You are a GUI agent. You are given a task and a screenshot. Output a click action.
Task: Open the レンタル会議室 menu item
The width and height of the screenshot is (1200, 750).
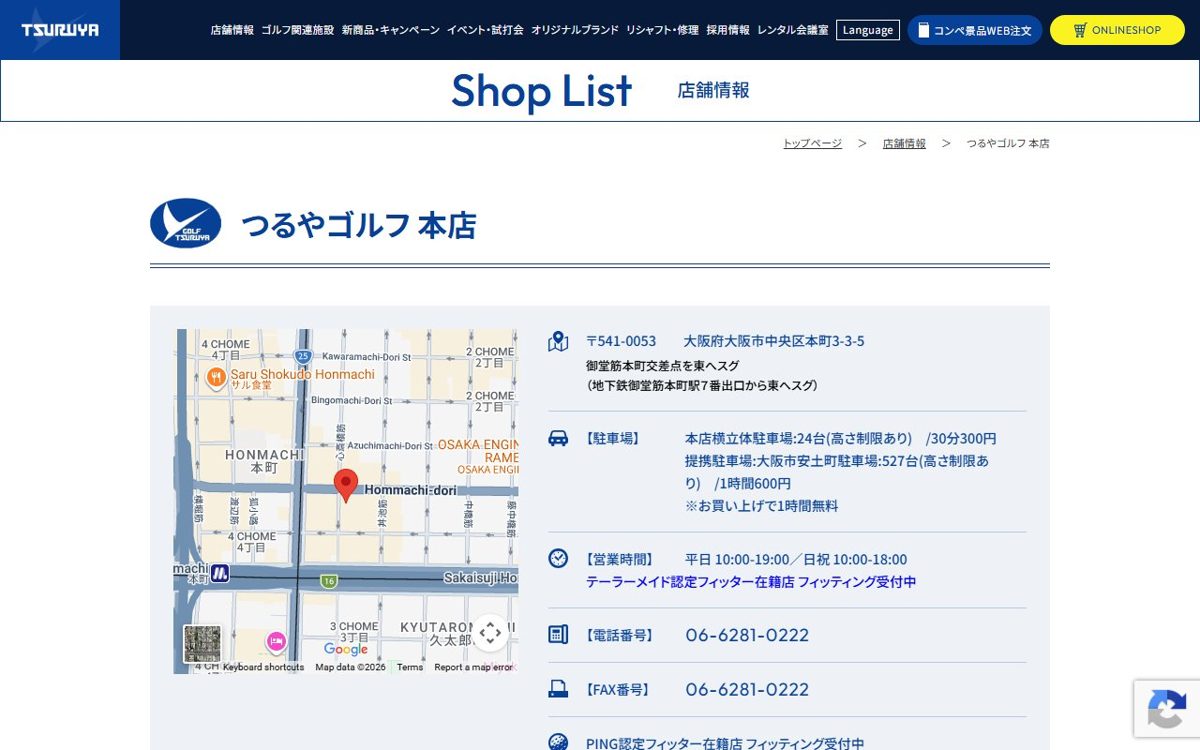point(793,30)
